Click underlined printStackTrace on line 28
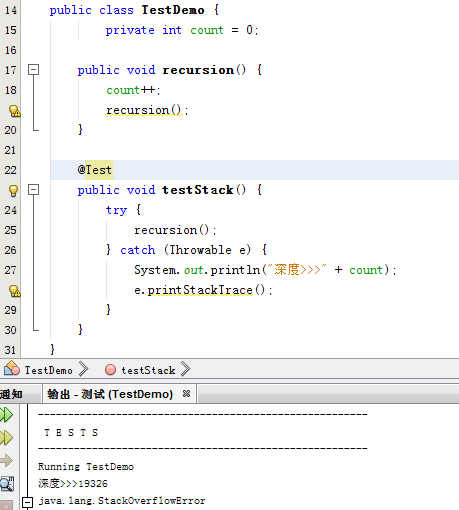 tap(200, 290)
